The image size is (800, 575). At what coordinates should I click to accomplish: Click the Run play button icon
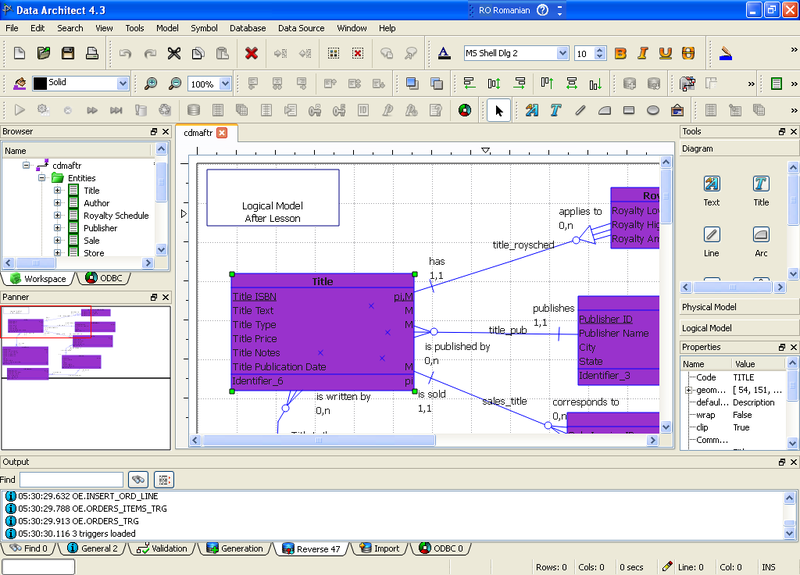(19, 110)
